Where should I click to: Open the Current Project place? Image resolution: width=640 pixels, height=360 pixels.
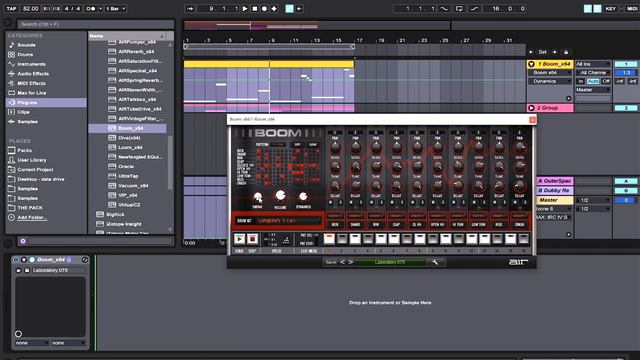tap(35, 169)
